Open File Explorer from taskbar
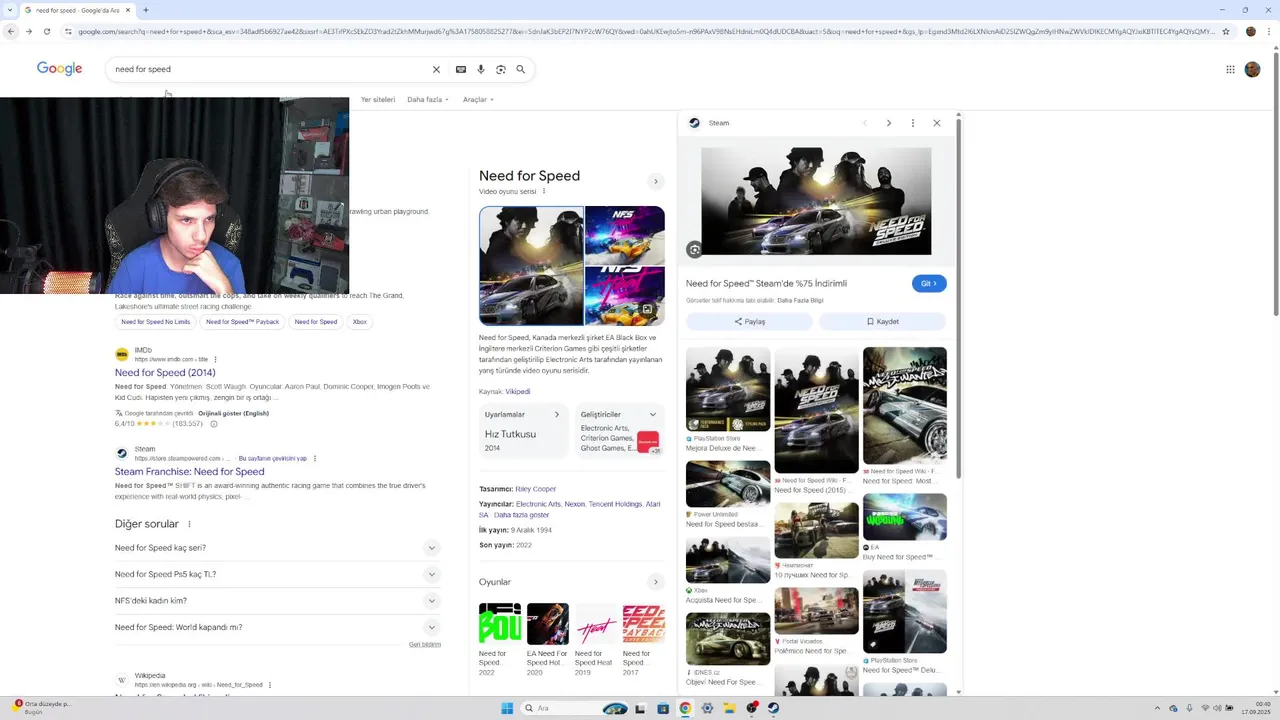The height and width of the screenshot is (720, 1280). pos(729,708)
